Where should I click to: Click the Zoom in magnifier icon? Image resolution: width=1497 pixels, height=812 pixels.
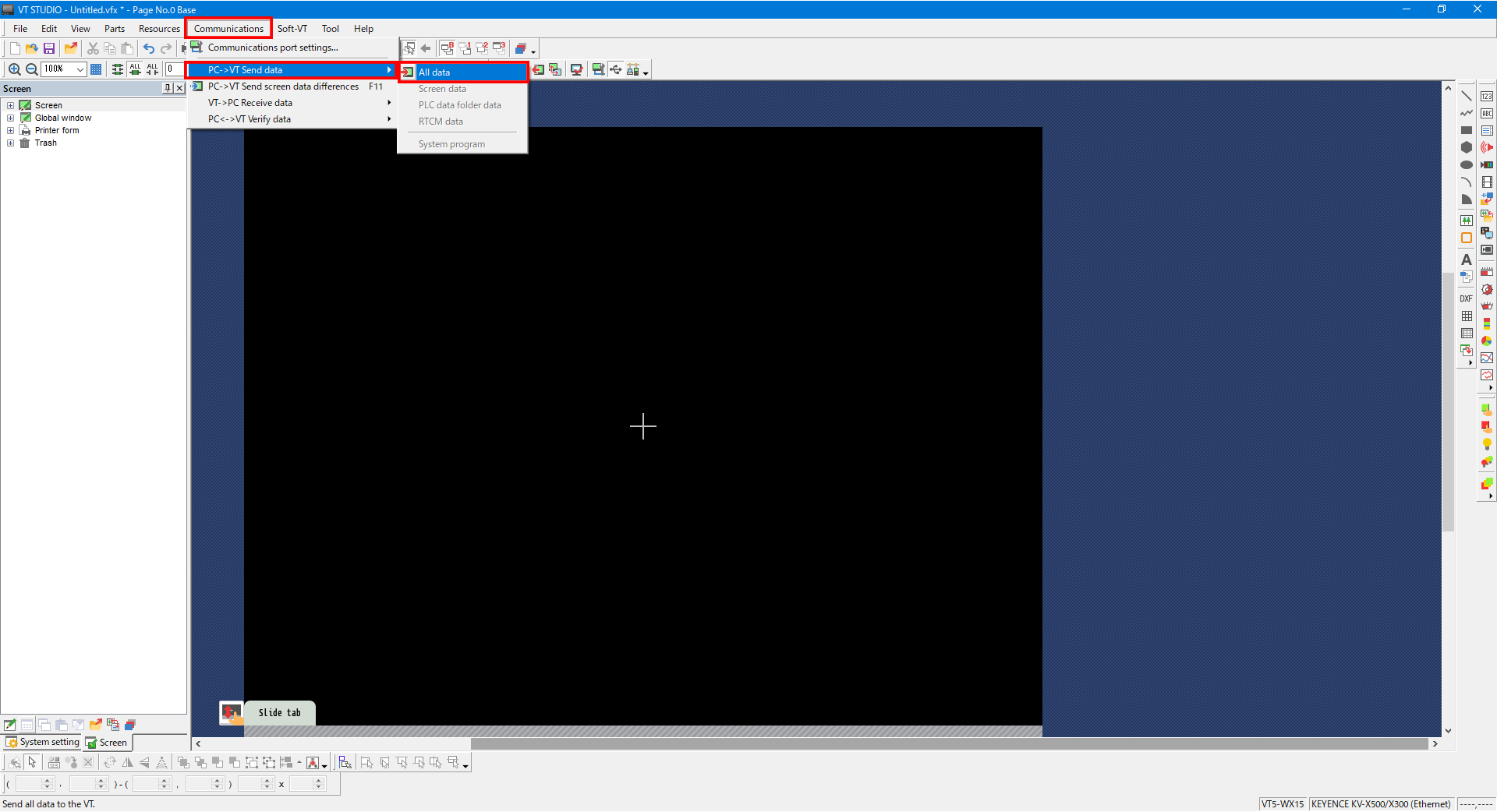(x=14, y=69)
